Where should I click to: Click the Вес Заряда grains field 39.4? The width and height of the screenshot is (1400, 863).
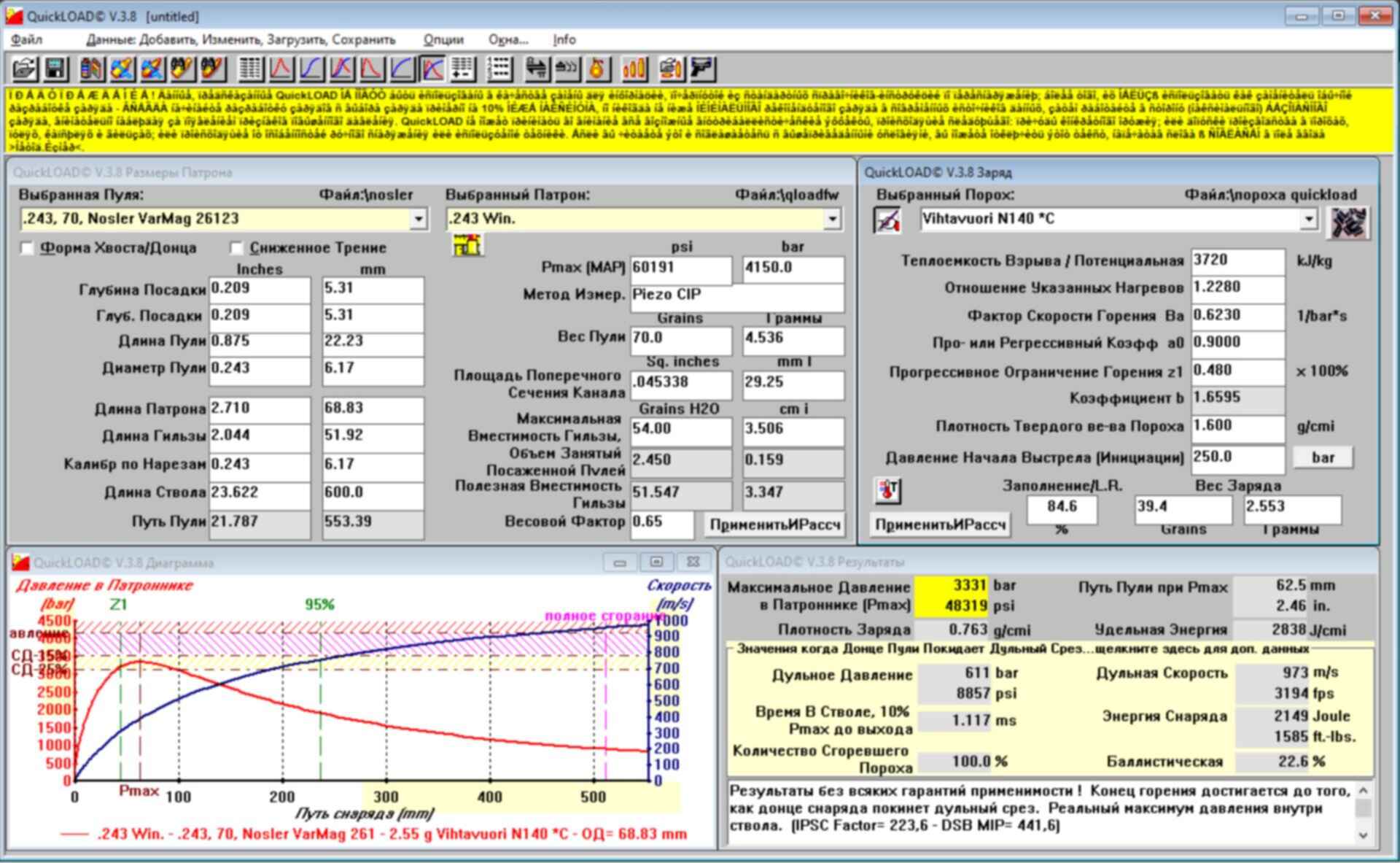click(1183, 508)
